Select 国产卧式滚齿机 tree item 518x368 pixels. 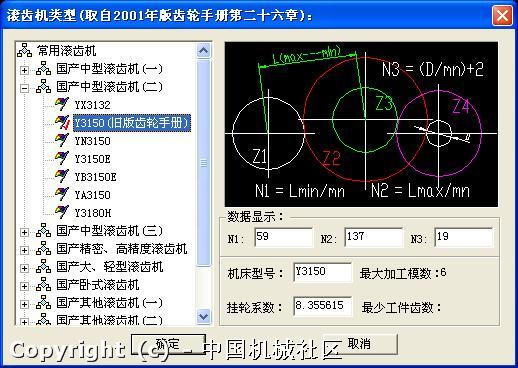click(x=98, y=285)
